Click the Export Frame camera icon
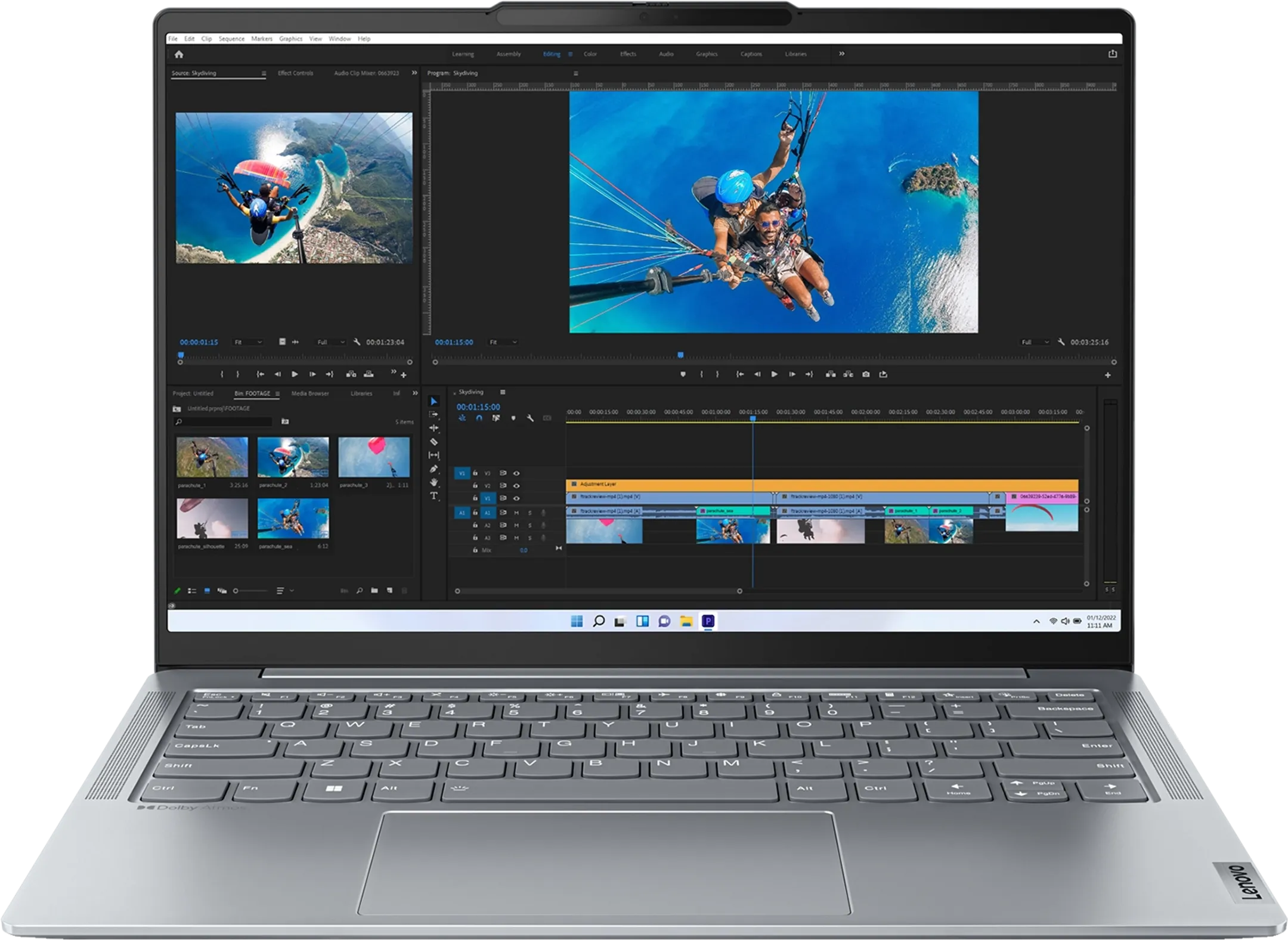 click(x=866, y=374)
